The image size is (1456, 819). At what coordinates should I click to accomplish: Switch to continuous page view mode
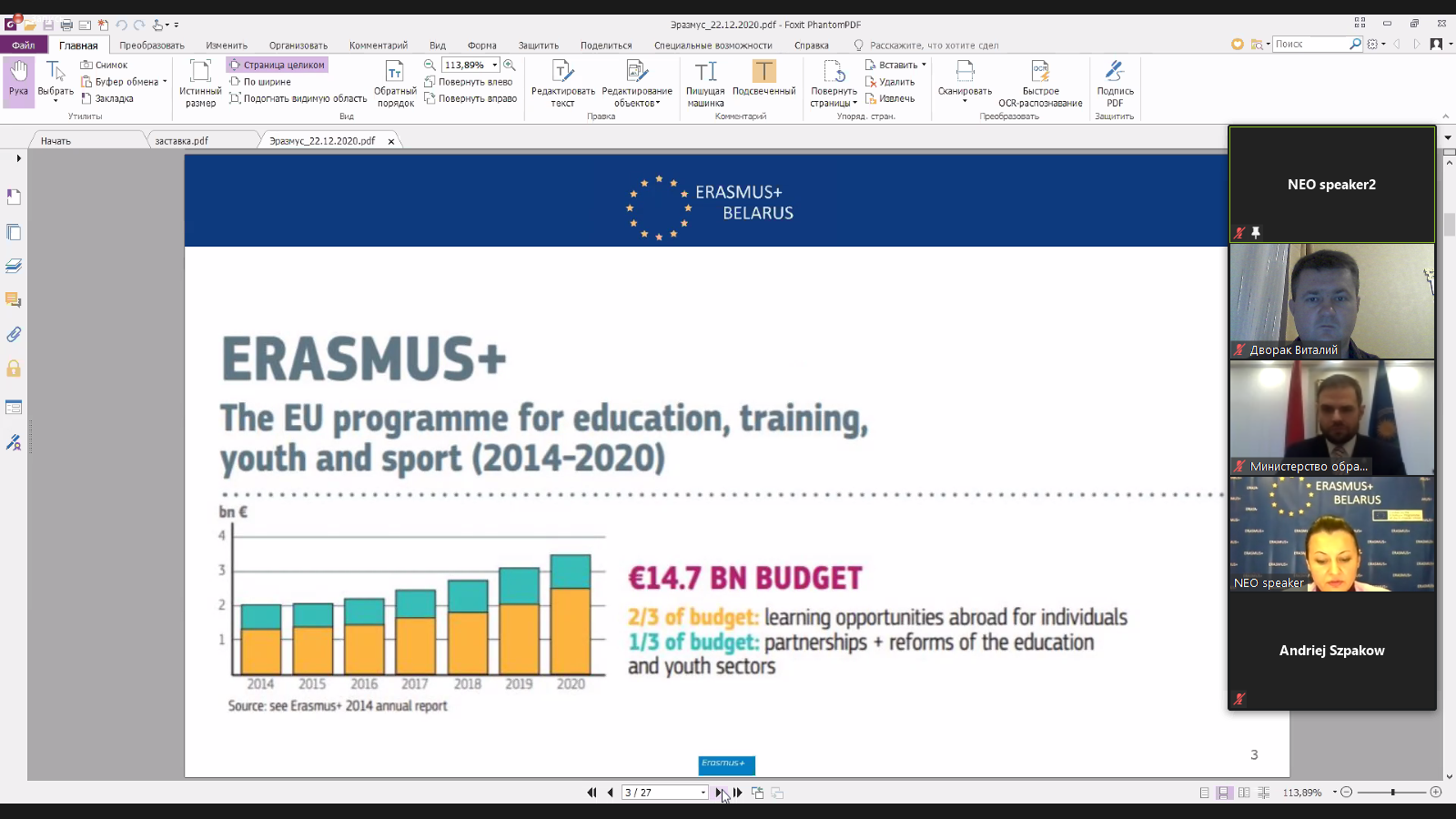pos(1224,793)
